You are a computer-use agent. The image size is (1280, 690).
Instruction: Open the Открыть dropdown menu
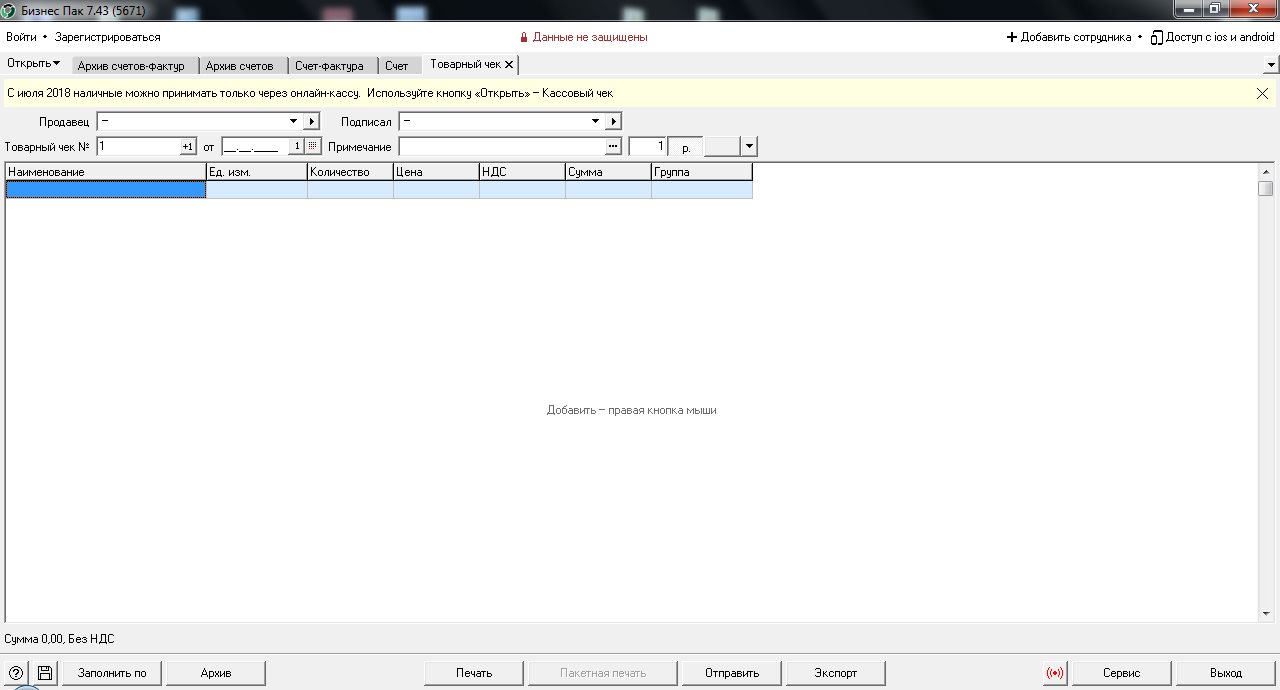click(33, 64)
